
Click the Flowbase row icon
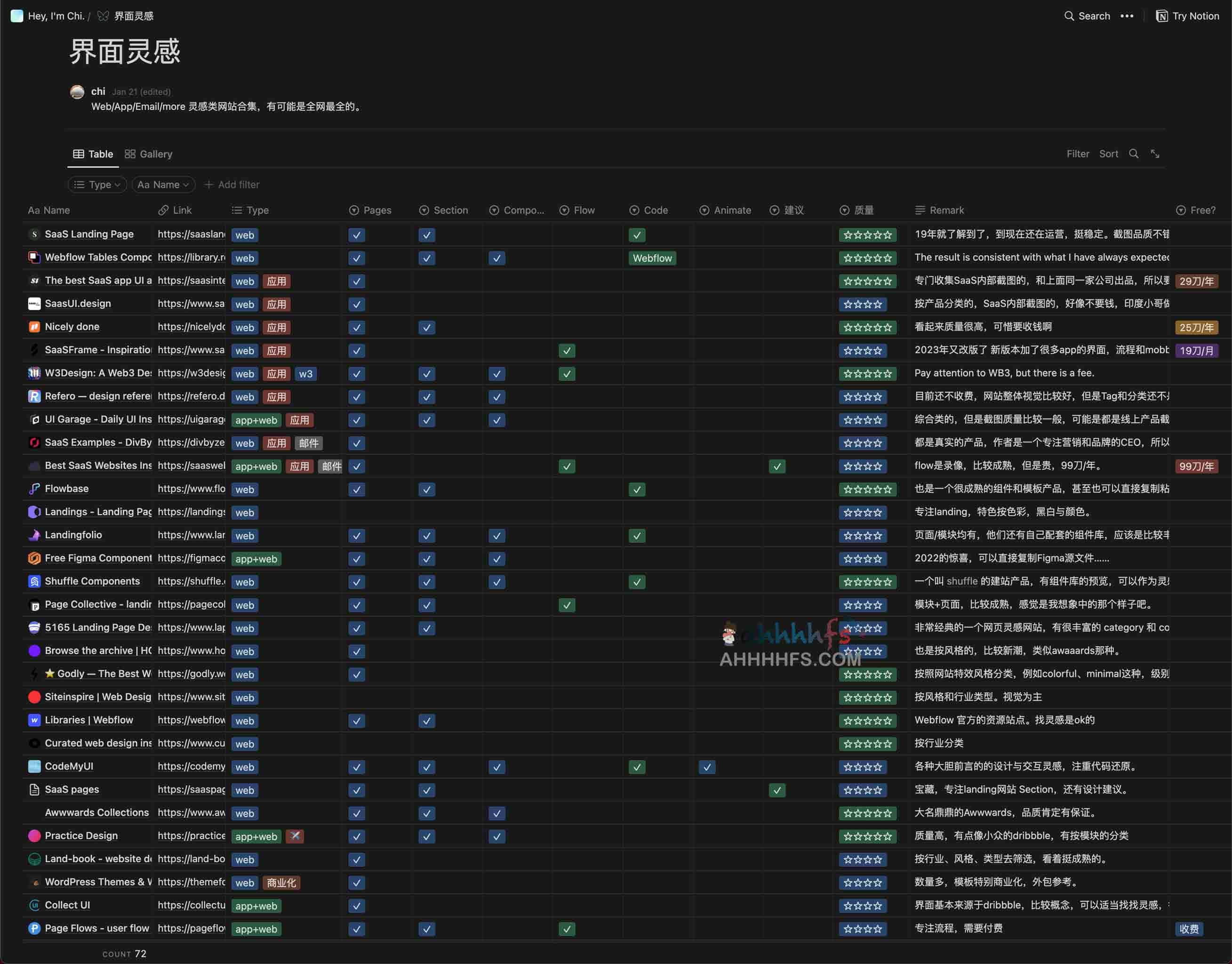coord(34,489)
